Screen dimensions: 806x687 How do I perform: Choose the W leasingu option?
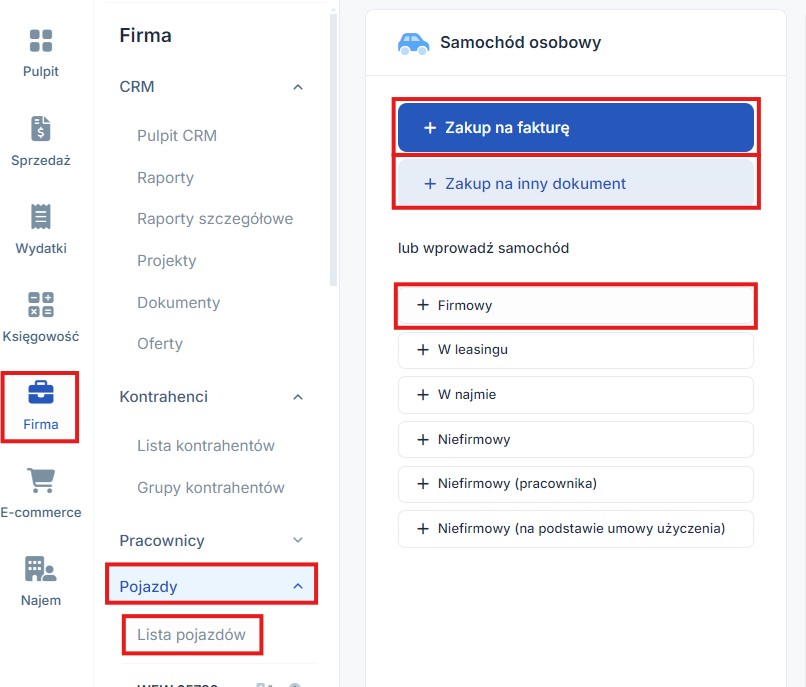575,350
